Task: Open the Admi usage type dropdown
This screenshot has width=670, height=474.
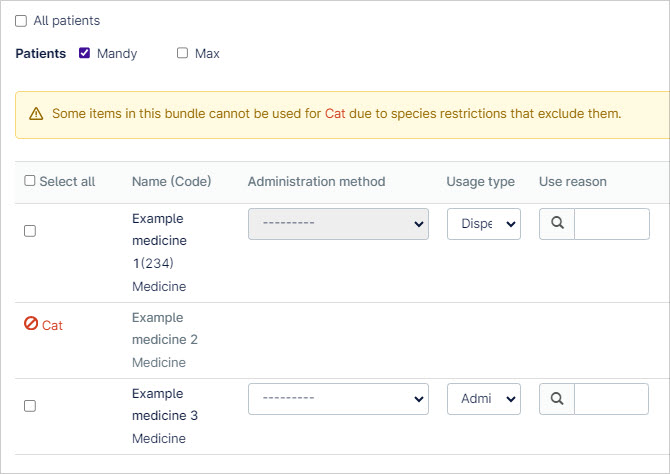Action: pyautogui.click(x=484, y=399)
